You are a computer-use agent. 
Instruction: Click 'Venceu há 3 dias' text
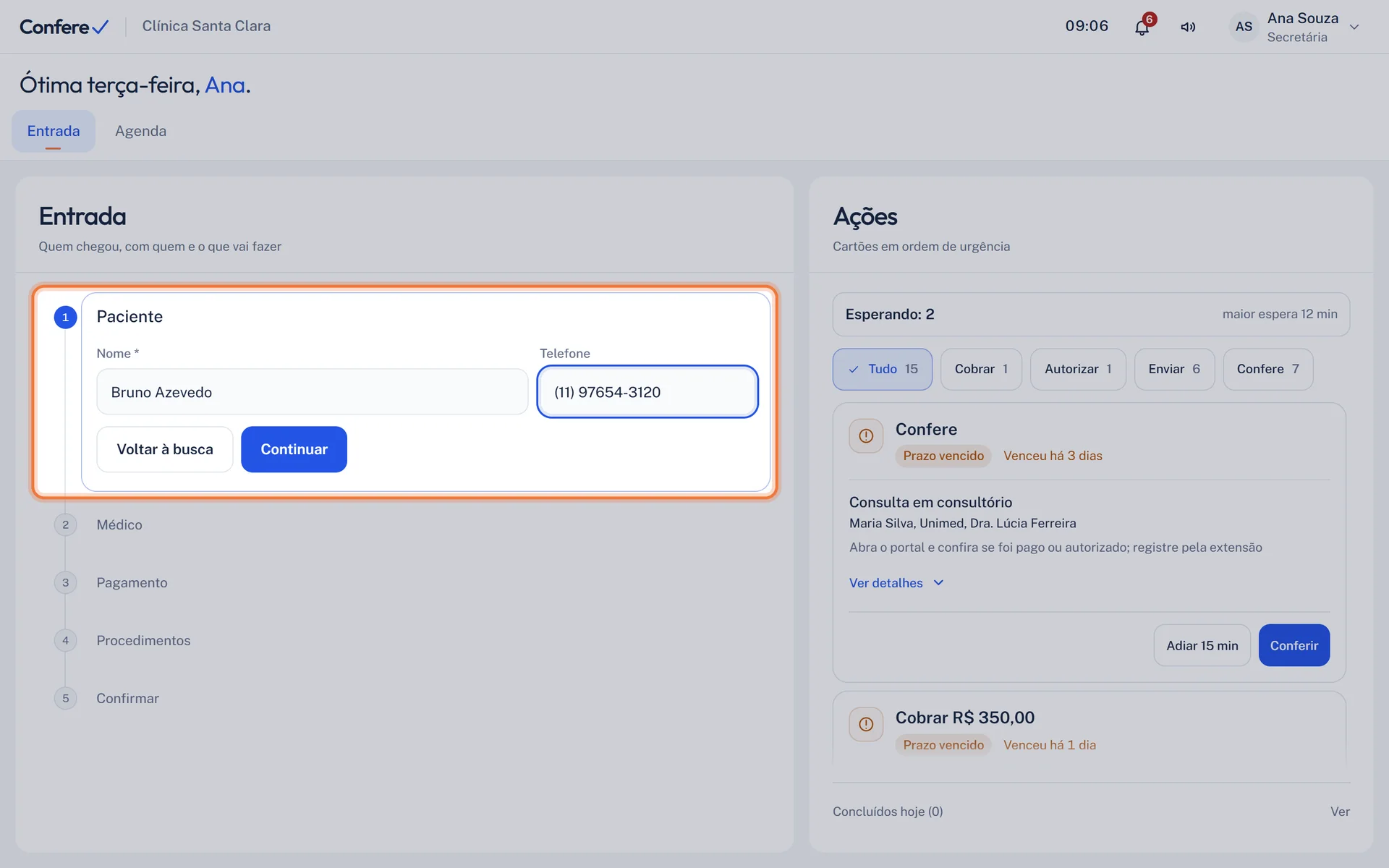pyautogui.click(x=1053, y=456)
